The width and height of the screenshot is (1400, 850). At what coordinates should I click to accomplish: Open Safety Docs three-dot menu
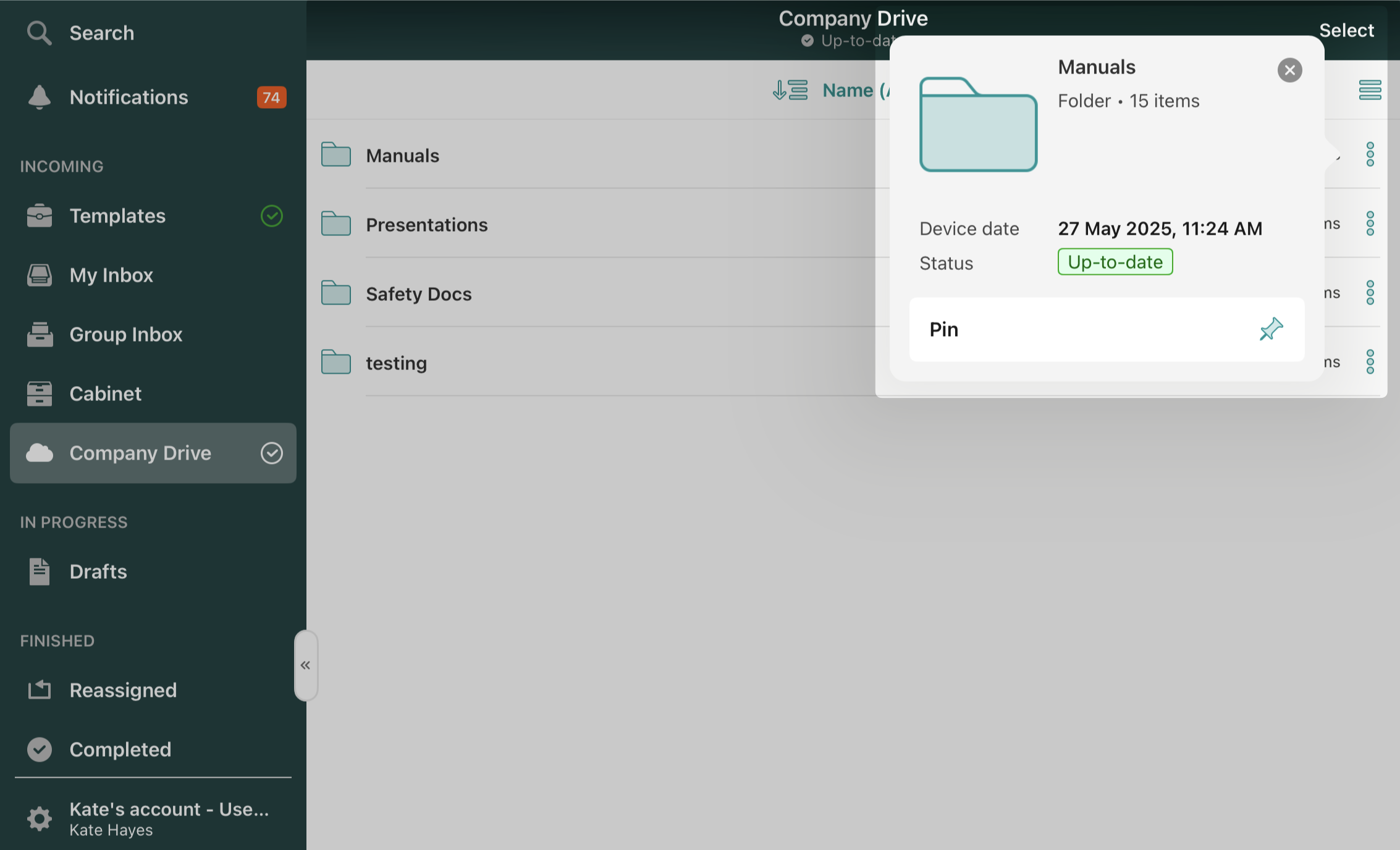[x=1370, y=293]
